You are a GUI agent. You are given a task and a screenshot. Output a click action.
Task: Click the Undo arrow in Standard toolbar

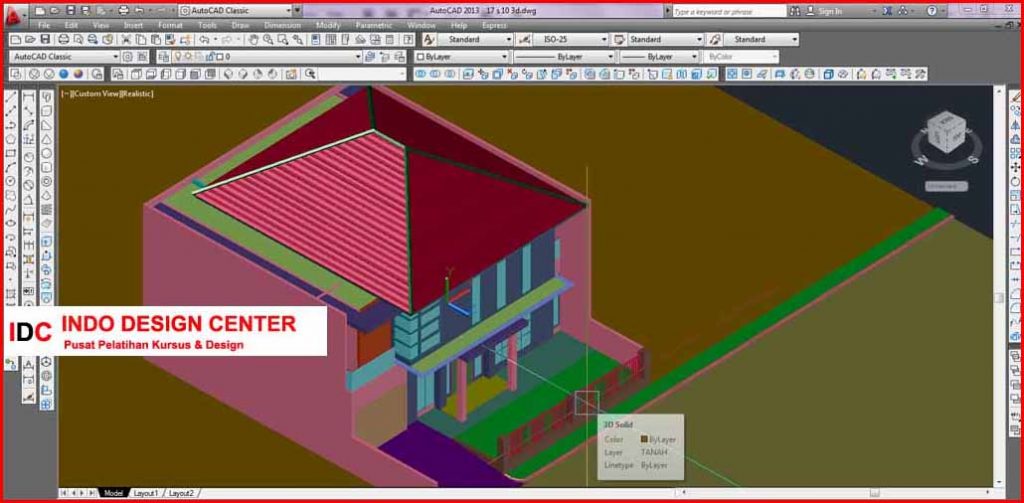click(204, 40)
